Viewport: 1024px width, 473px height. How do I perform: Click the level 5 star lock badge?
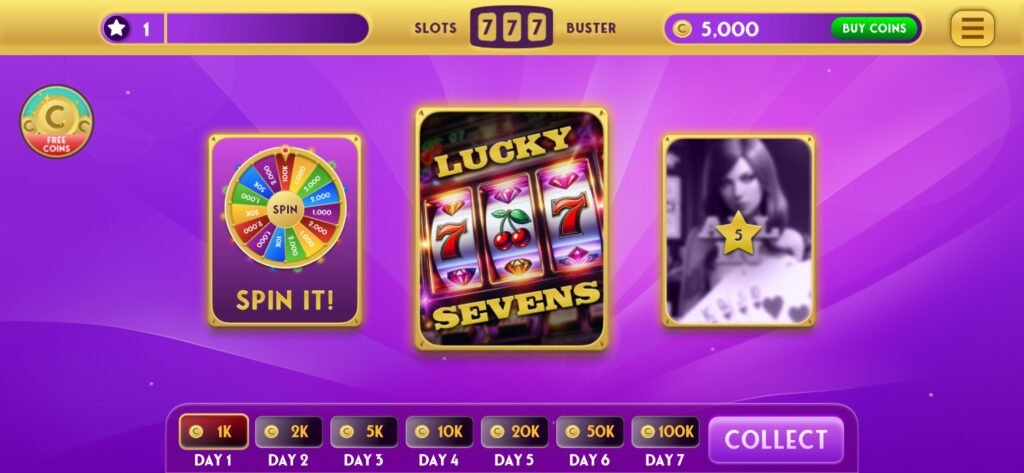point(738,235)
